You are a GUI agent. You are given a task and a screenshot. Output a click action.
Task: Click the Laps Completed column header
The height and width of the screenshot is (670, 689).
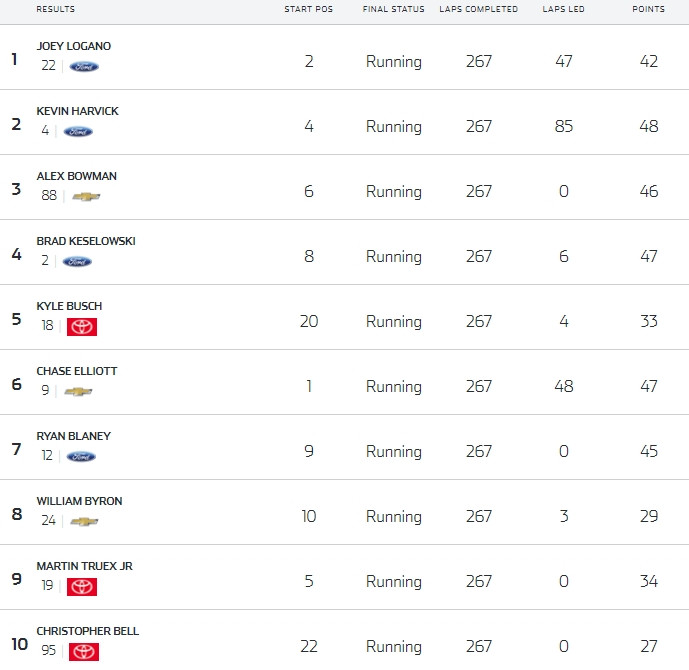(479, 9)
